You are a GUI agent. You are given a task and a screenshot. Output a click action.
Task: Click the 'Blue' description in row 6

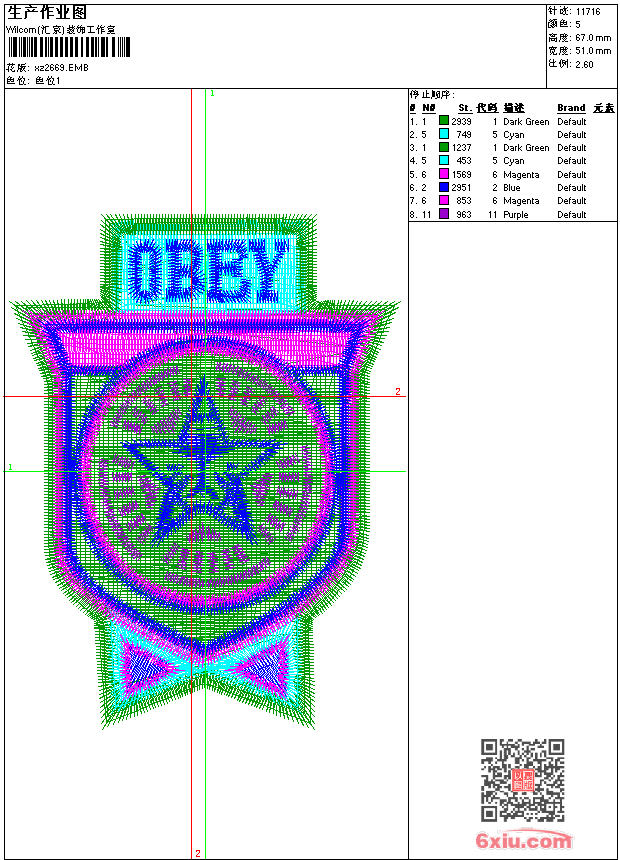coord(511,188)
